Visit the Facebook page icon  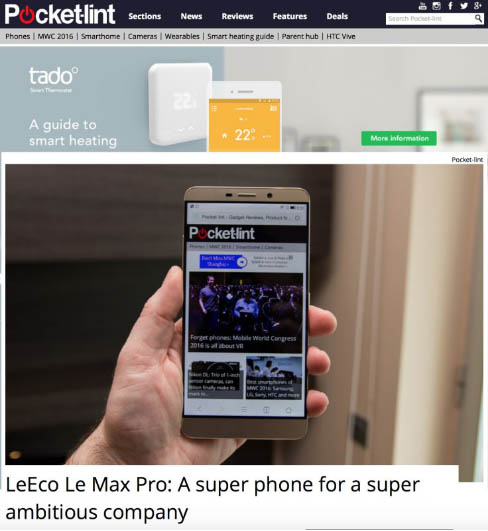[450, 6]
